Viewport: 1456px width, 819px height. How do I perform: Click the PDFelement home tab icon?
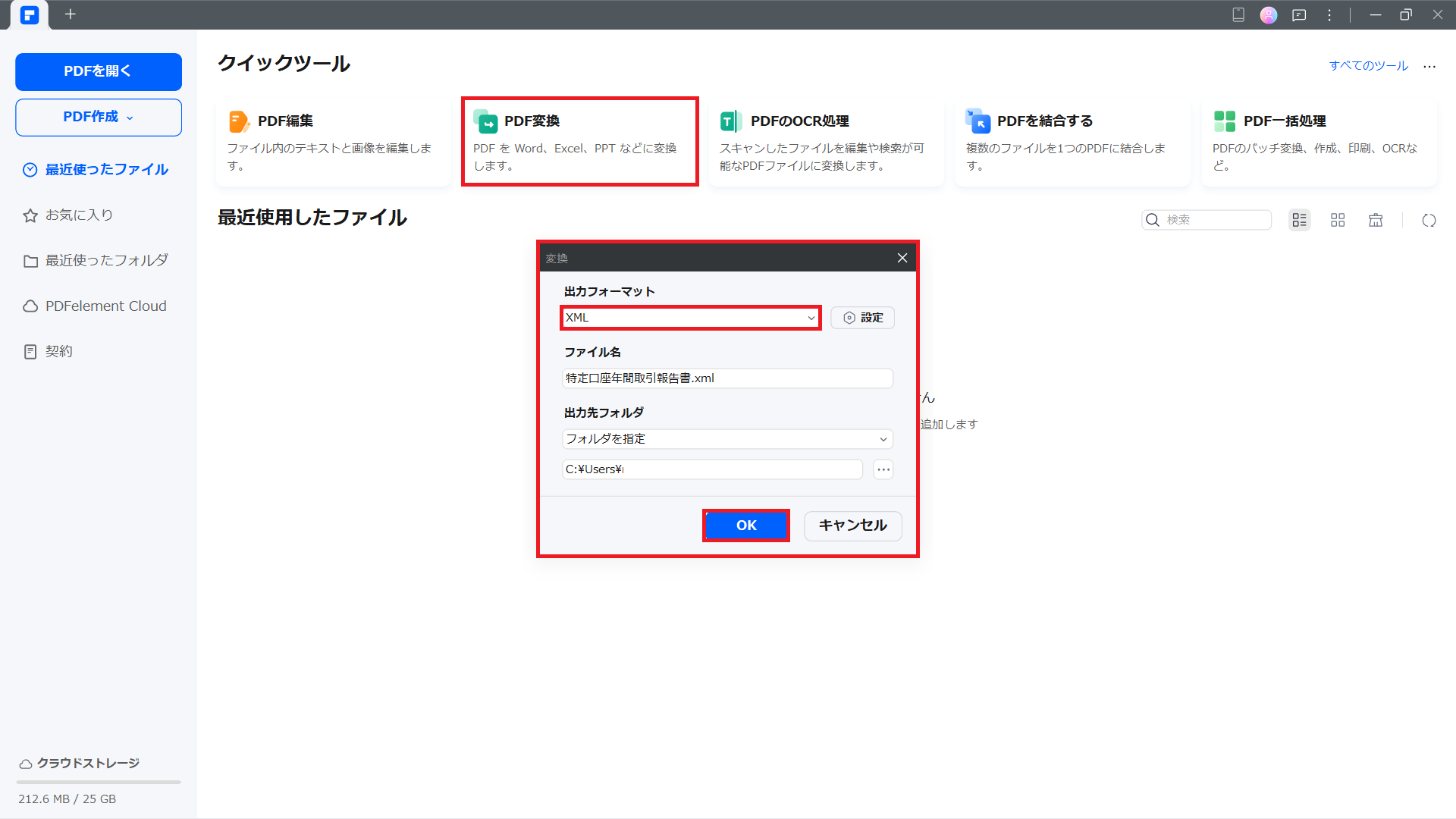click(x=30, y=15)
